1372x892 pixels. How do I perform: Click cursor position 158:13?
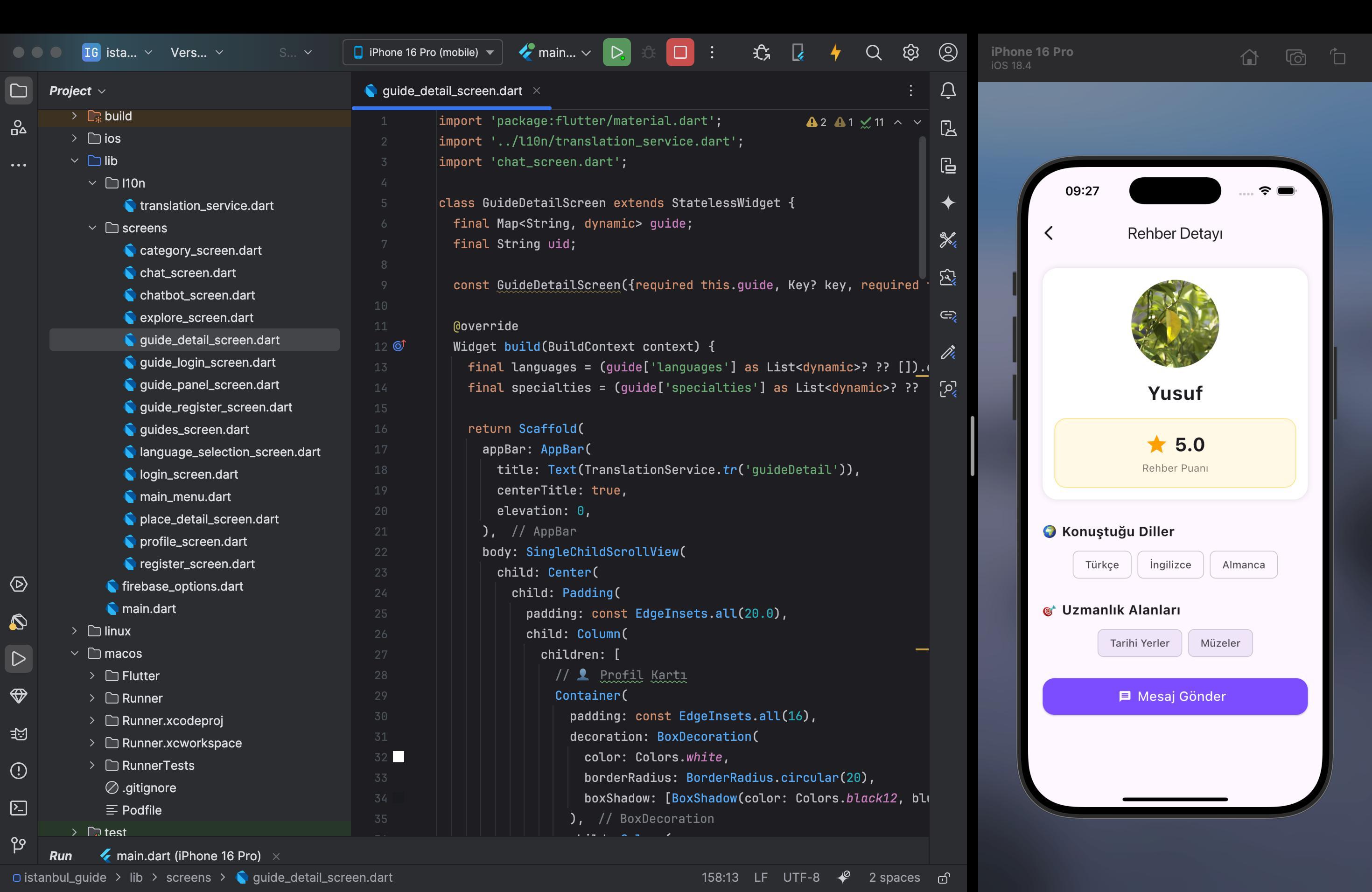click(x=720, y=878)
